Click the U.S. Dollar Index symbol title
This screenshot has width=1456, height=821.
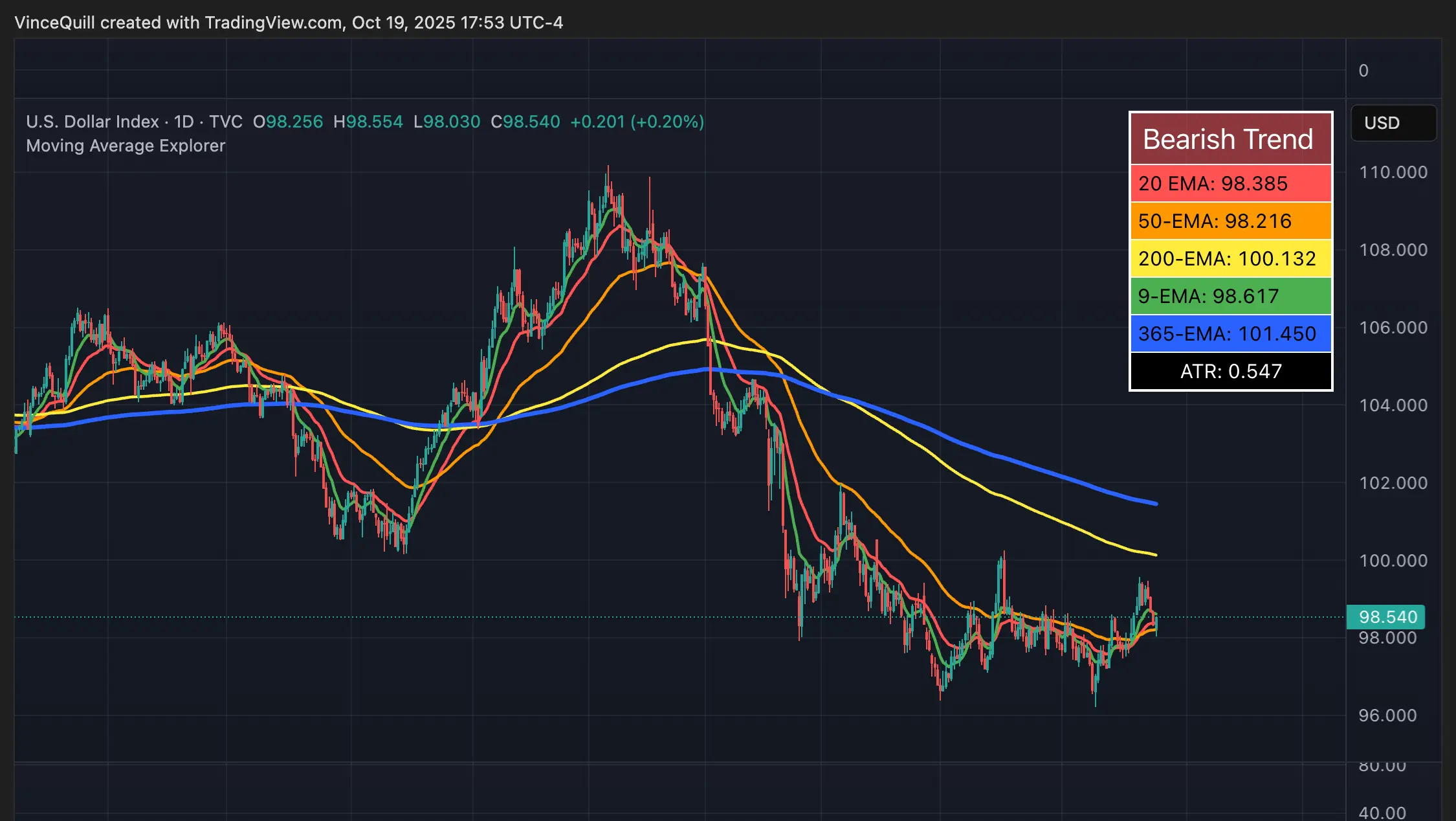[x=92, y=122]
